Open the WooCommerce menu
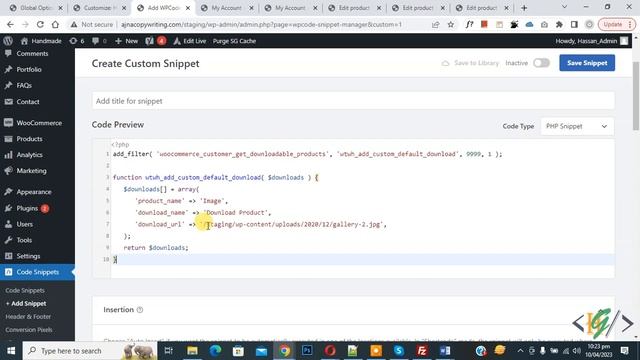Screen dimensions: 640x360 point(39,123)
